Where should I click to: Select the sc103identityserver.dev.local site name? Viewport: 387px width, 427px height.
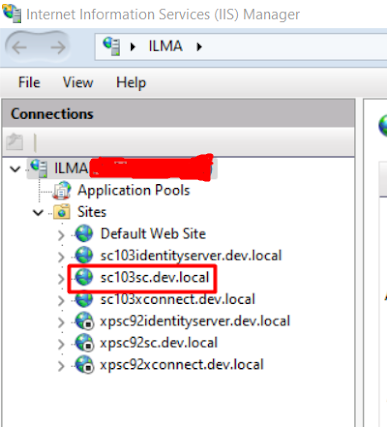[191, 255]
